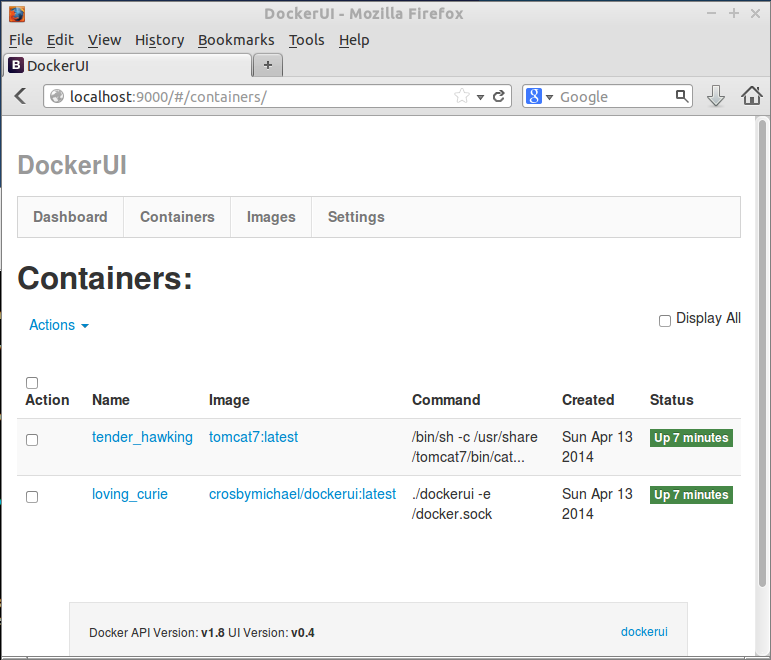This screenshot has width=771, height=660.
Task: Go to home page icon
Action: click(751, 96)
